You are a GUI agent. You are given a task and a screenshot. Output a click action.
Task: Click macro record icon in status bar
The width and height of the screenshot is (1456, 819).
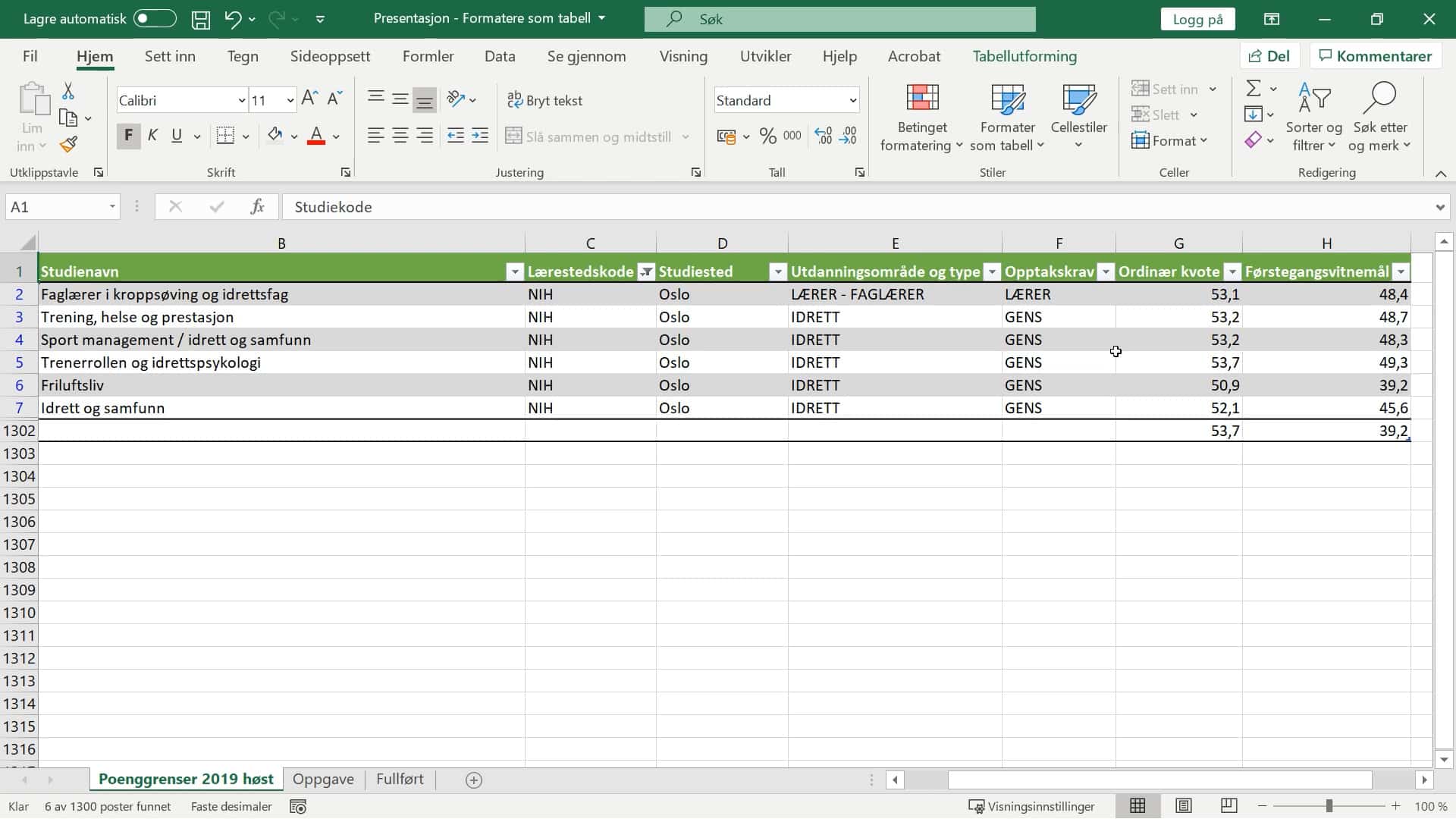pyautogui.click(x=298, y=807)
